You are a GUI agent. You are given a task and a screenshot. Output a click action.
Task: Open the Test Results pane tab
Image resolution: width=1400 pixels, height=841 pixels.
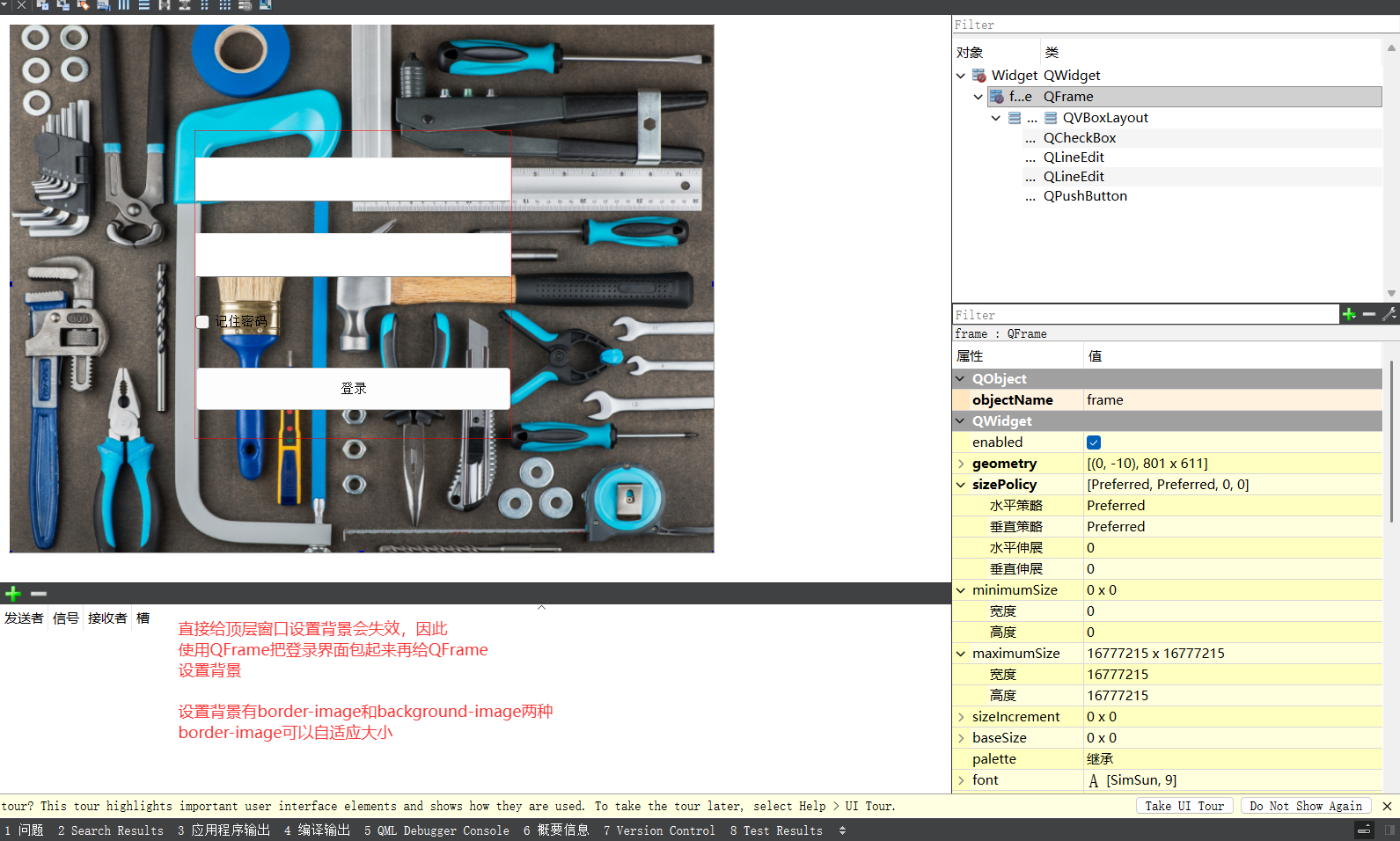[x=776, y=830]
